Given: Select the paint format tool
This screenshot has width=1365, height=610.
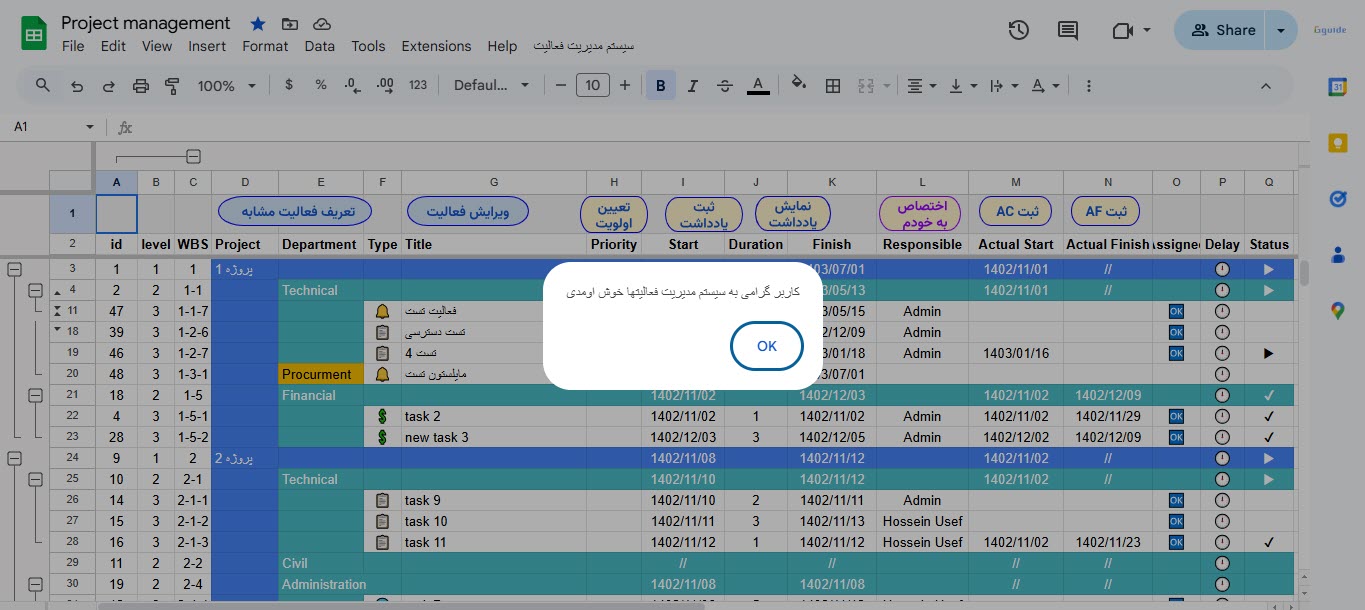Looking at the screenshot, I should point(172,86).
